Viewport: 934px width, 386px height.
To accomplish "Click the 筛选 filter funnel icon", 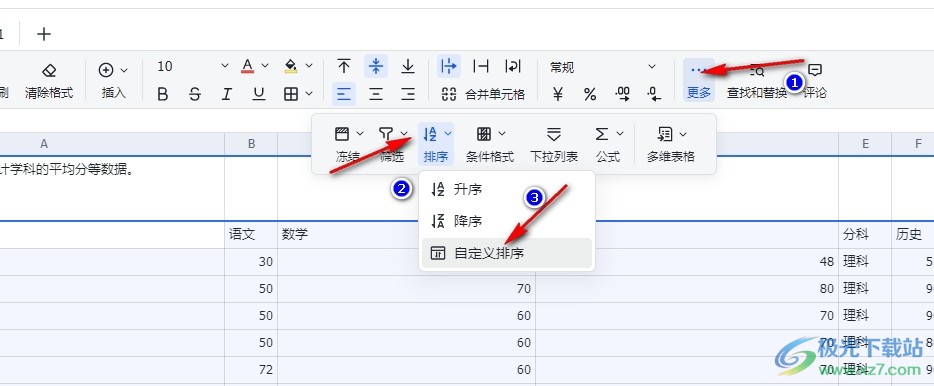I will [386, 134].
